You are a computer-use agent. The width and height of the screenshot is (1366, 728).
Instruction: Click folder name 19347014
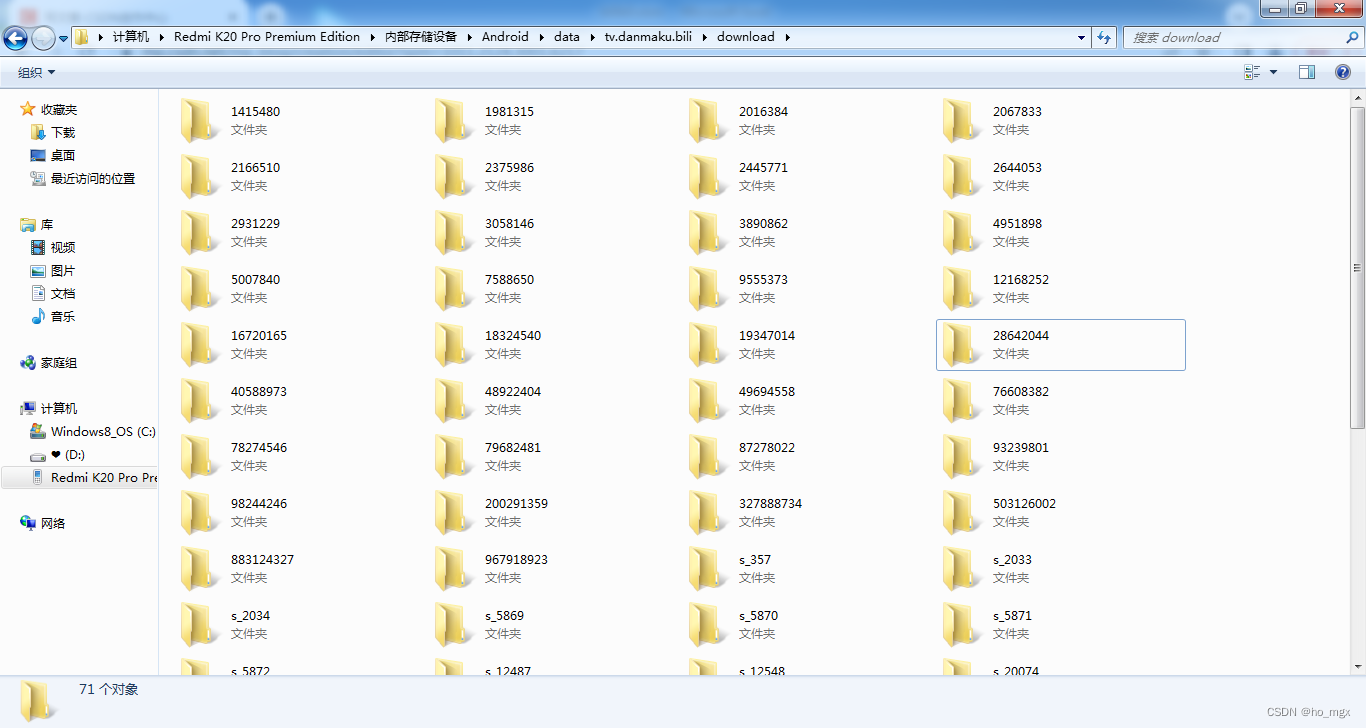point(767,336)
